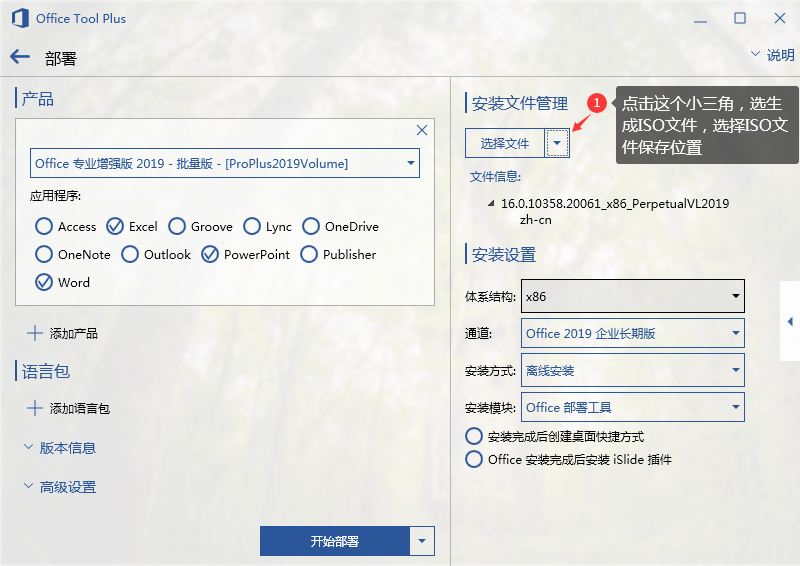Click the Office Tool Plus logo icon
The width and height of the screenshot is (800, 566).
(20, 18)
